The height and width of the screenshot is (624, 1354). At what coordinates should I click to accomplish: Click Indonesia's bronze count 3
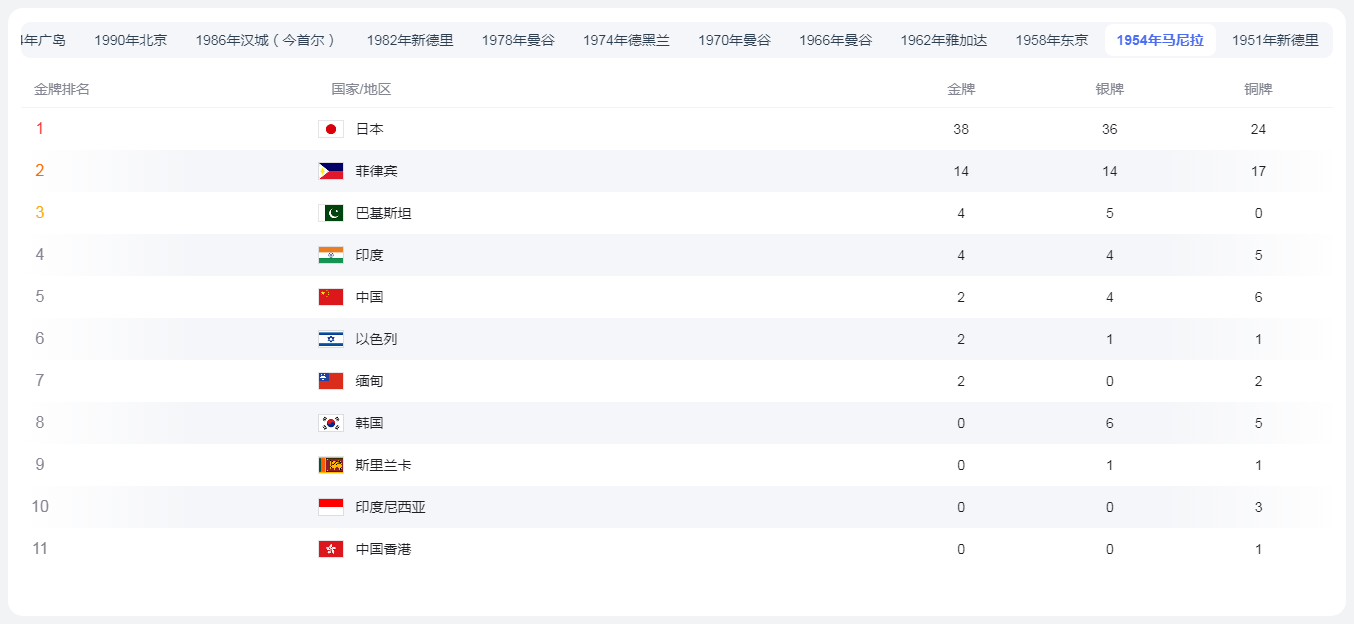(1258, 507)
